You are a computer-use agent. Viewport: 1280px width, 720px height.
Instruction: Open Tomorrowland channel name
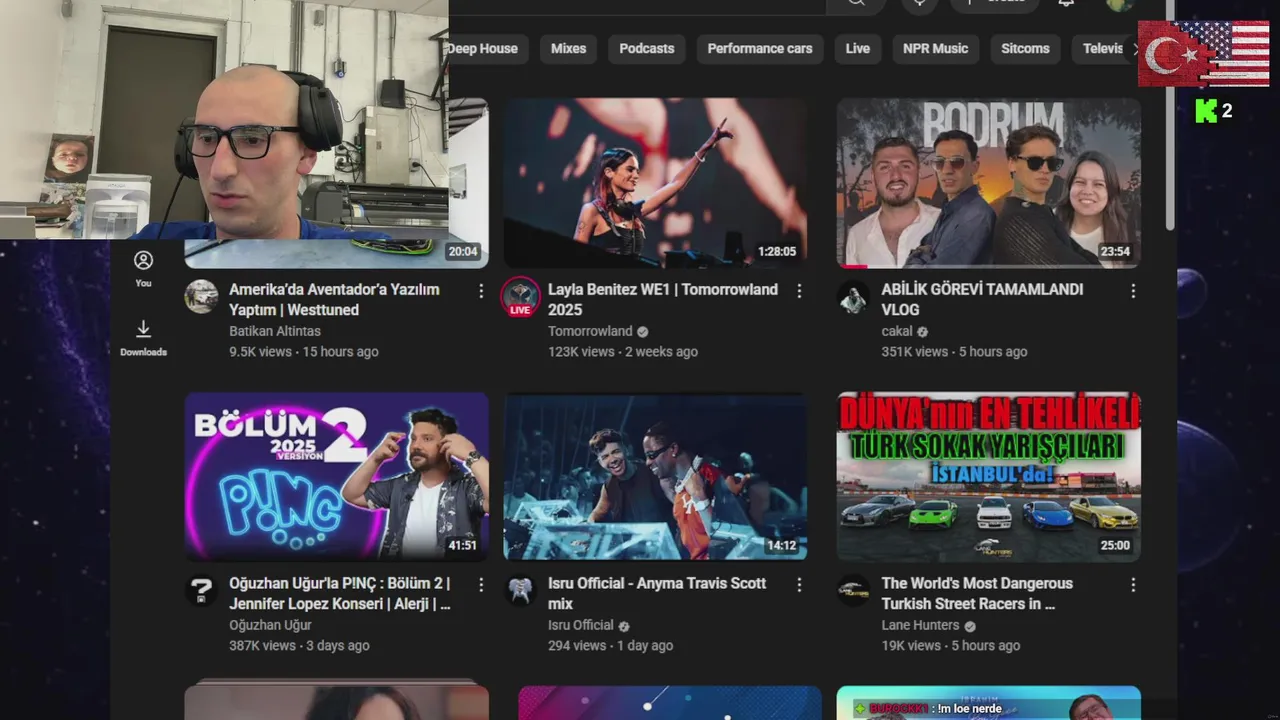590,331
